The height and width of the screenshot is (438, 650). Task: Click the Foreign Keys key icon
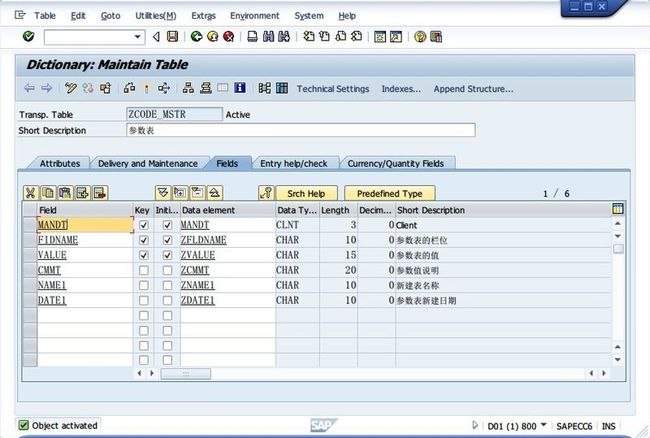[266, 193]
